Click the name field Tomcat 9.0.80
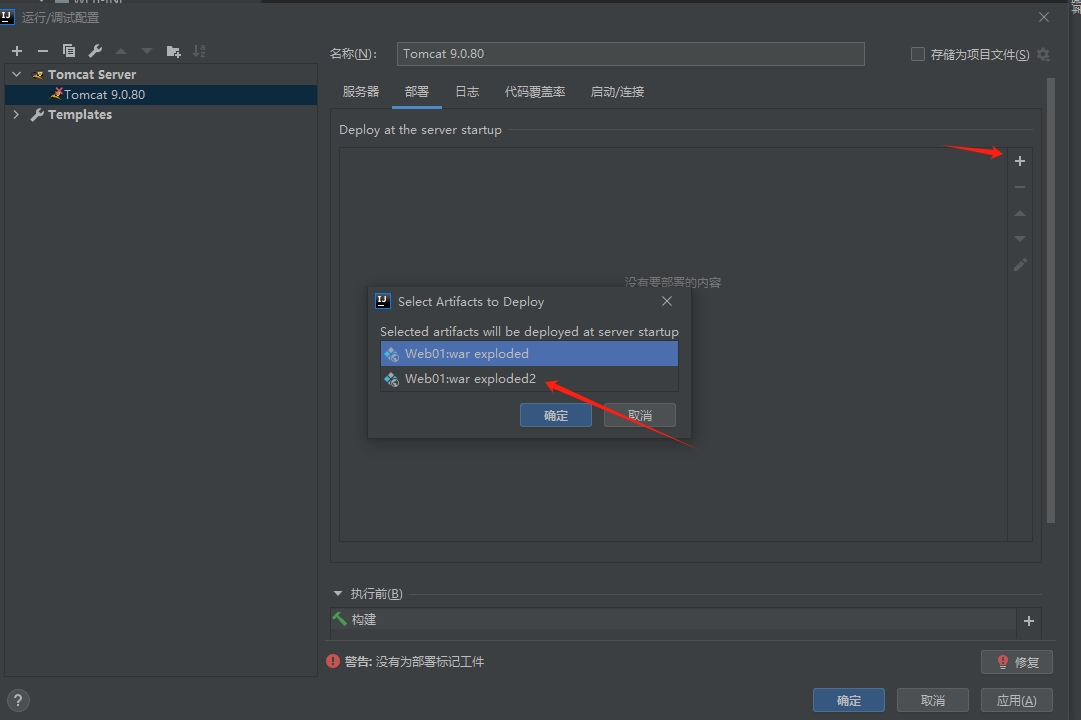This screenshot has height=720, width=1081. [x=630, y=54]
